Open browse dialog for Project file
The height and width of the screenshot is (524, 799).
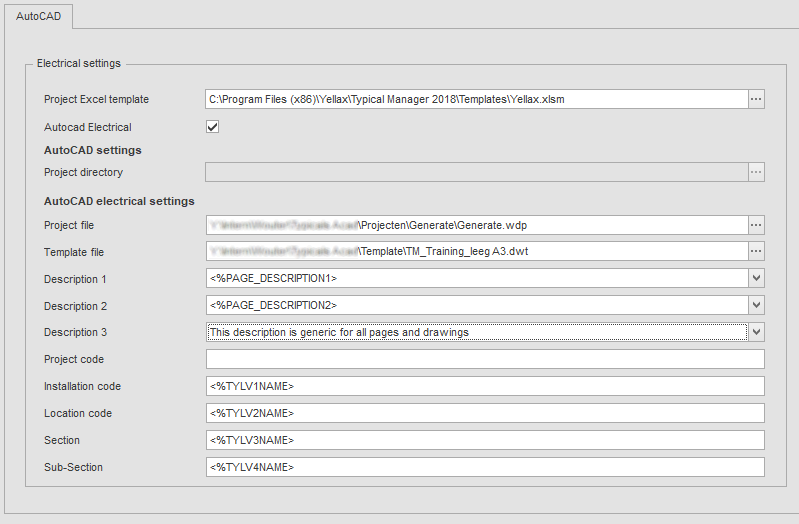coord(756,225)
